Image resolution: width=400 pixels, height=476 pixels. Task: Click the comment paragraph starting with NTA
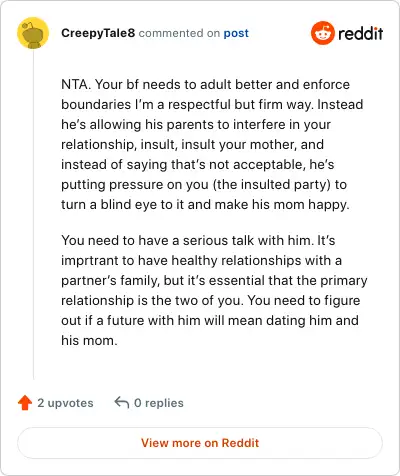(212, 144)
